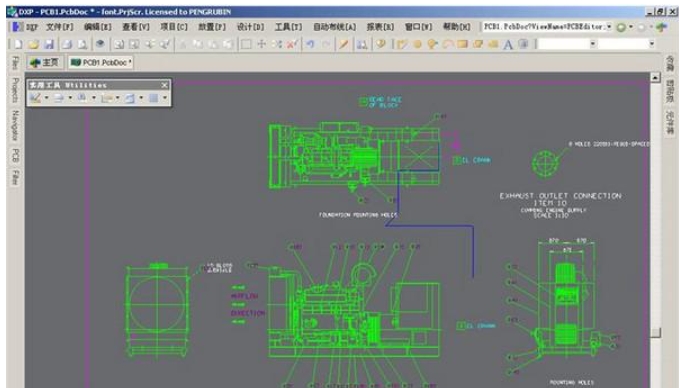Close the Utilities floating toolbar
The width and height of the screenshot is (679, 388).
point(165,85)
